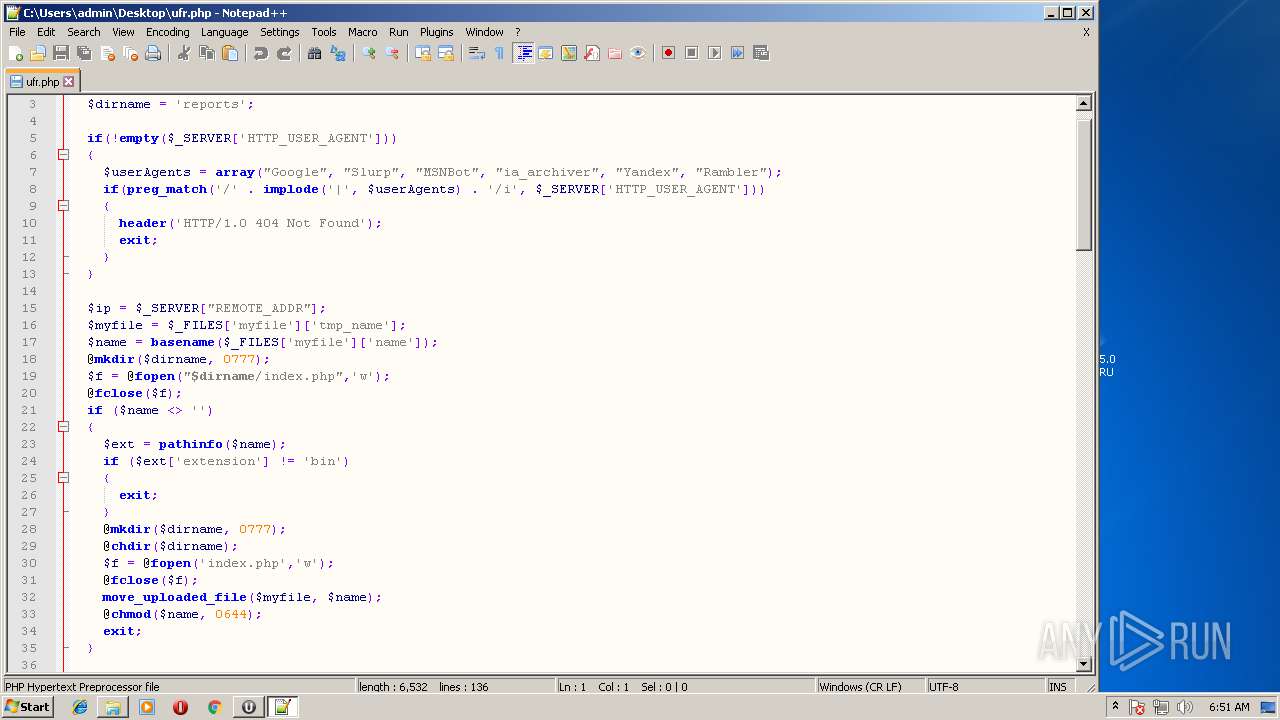Click 'length : 6,532' status field
The image size is (1280, 720).
tap(393, 687)
